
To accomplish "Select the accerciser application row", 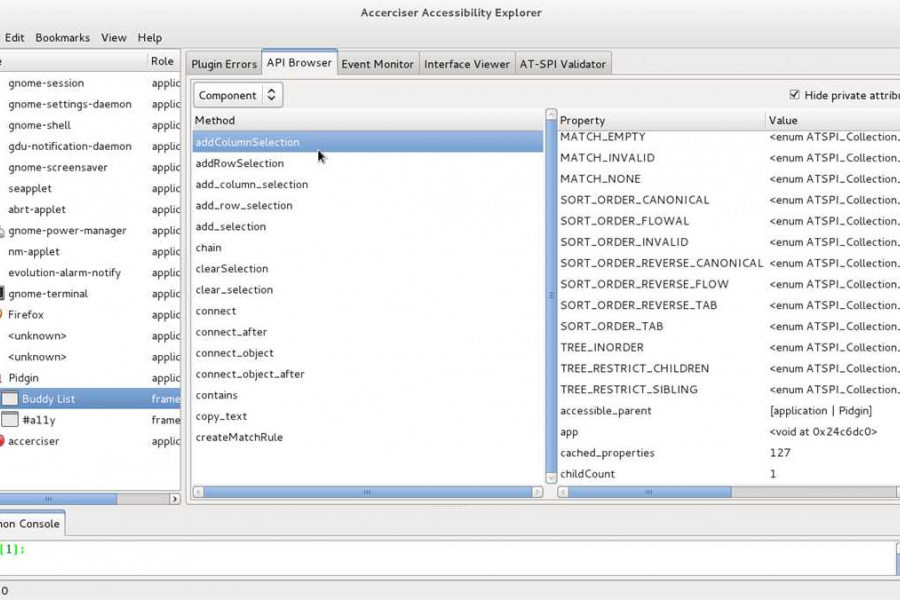I will click(90, 441).
